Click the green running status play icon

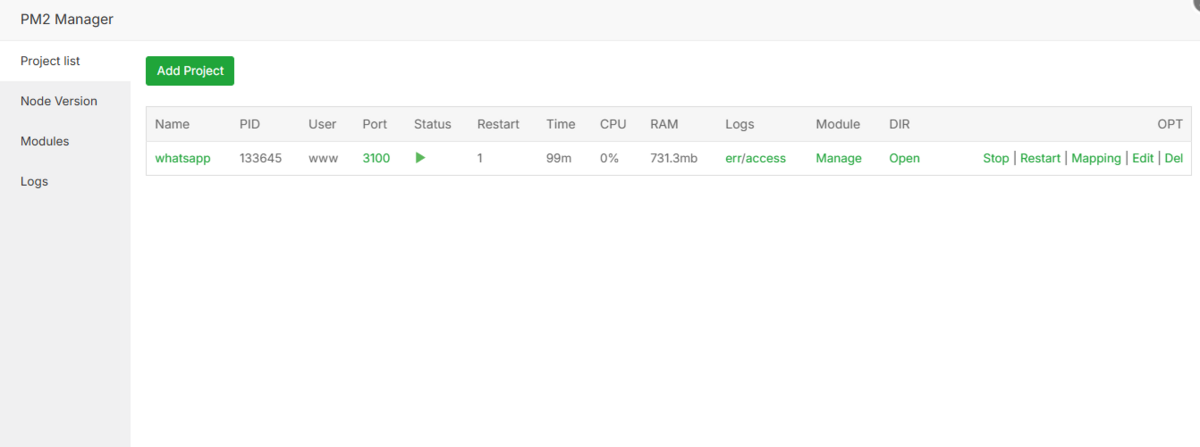[420, 158]
